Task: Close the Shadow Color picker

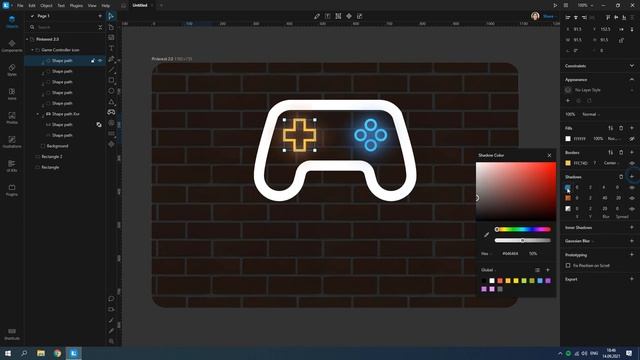Action: click(x=549, y=156)
